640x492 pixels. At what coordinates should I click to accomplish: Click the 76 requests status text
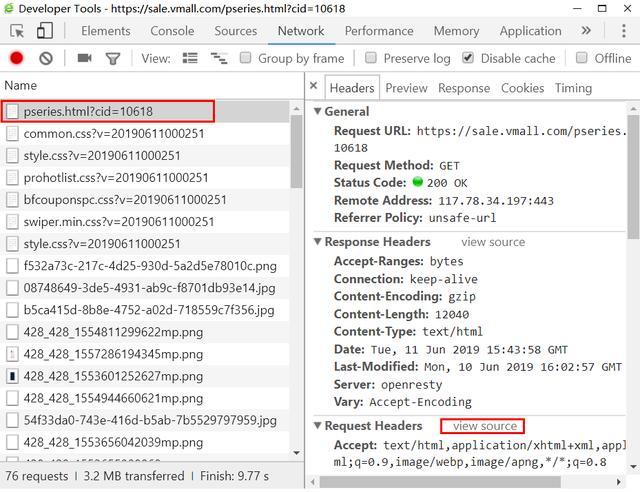point(37,476)
